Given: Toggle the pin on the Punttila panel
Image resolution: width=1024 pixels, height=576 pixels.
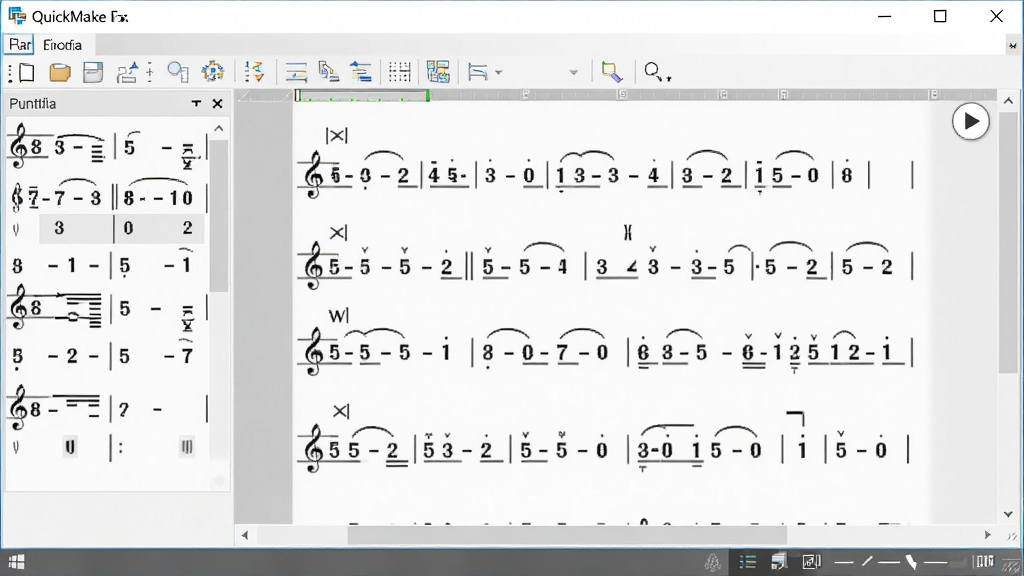Looking at the screenshot, I should (196, 103).
